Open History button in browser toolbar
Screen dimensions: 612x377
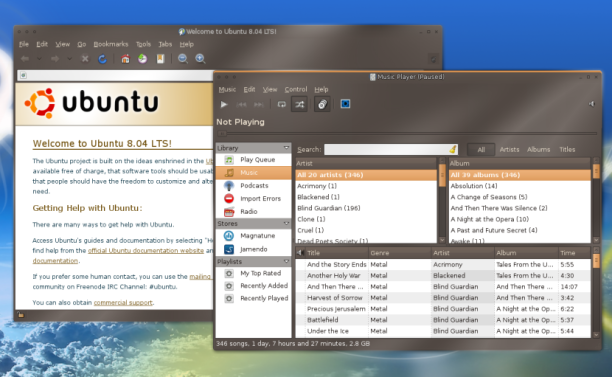point(142,59)
